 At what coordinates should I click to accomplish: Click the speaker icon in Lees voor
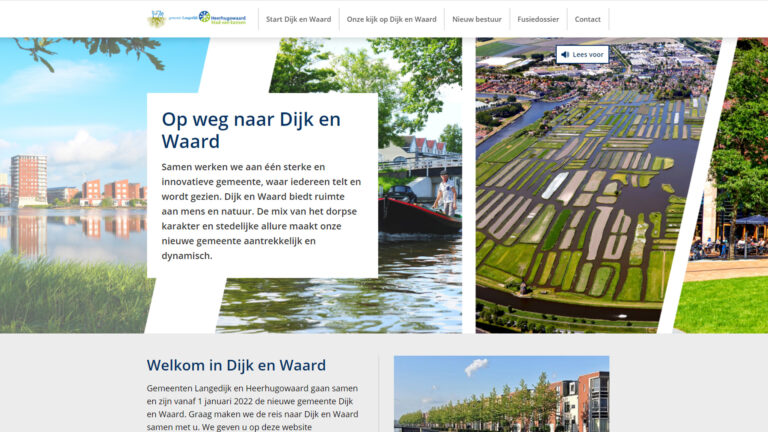point(565,55)
